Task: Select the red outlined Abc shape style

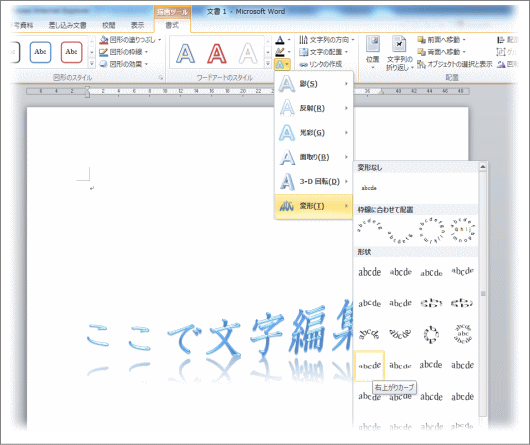Action: tap(71, 52)
